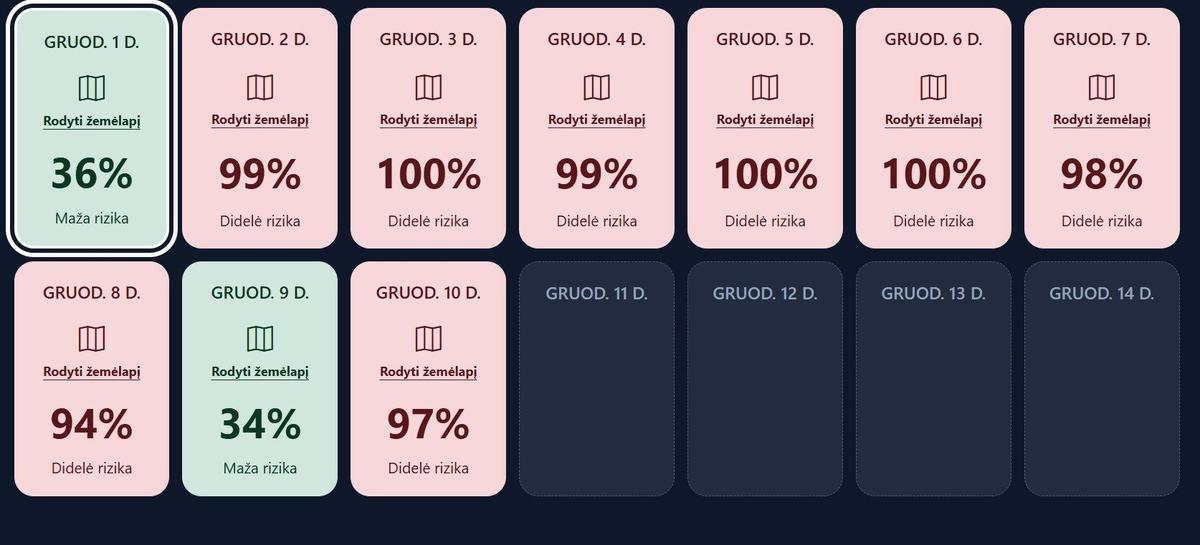Click the 34% risk value on Gruod. 9 d.
1200x545 pixels.
[260, 424]
